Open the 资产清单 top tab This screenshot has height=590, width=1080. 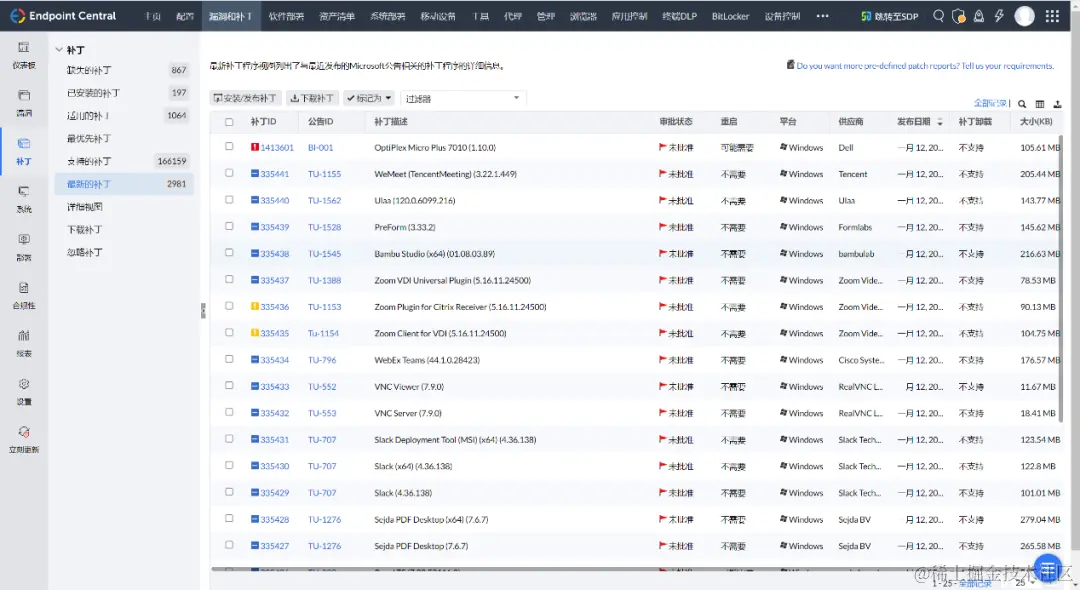pos(337,16)
